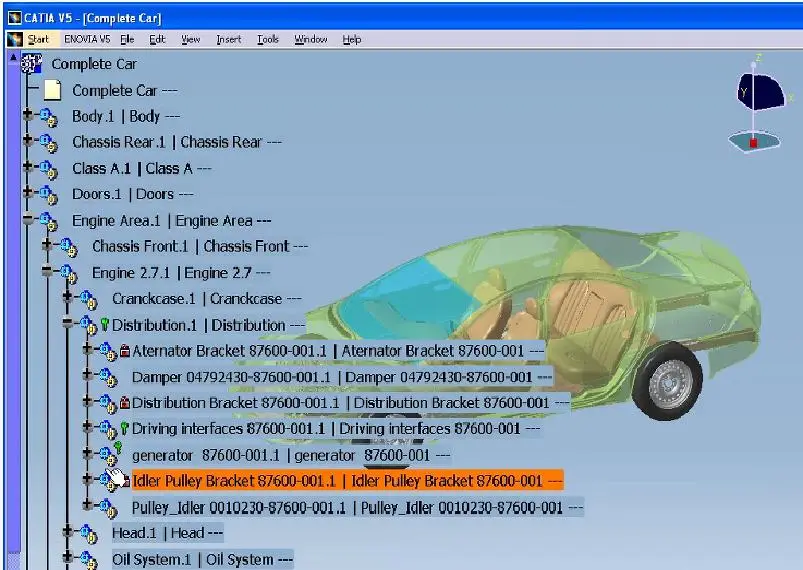Collapse the Engine Area.1 node

coord(28,220)
